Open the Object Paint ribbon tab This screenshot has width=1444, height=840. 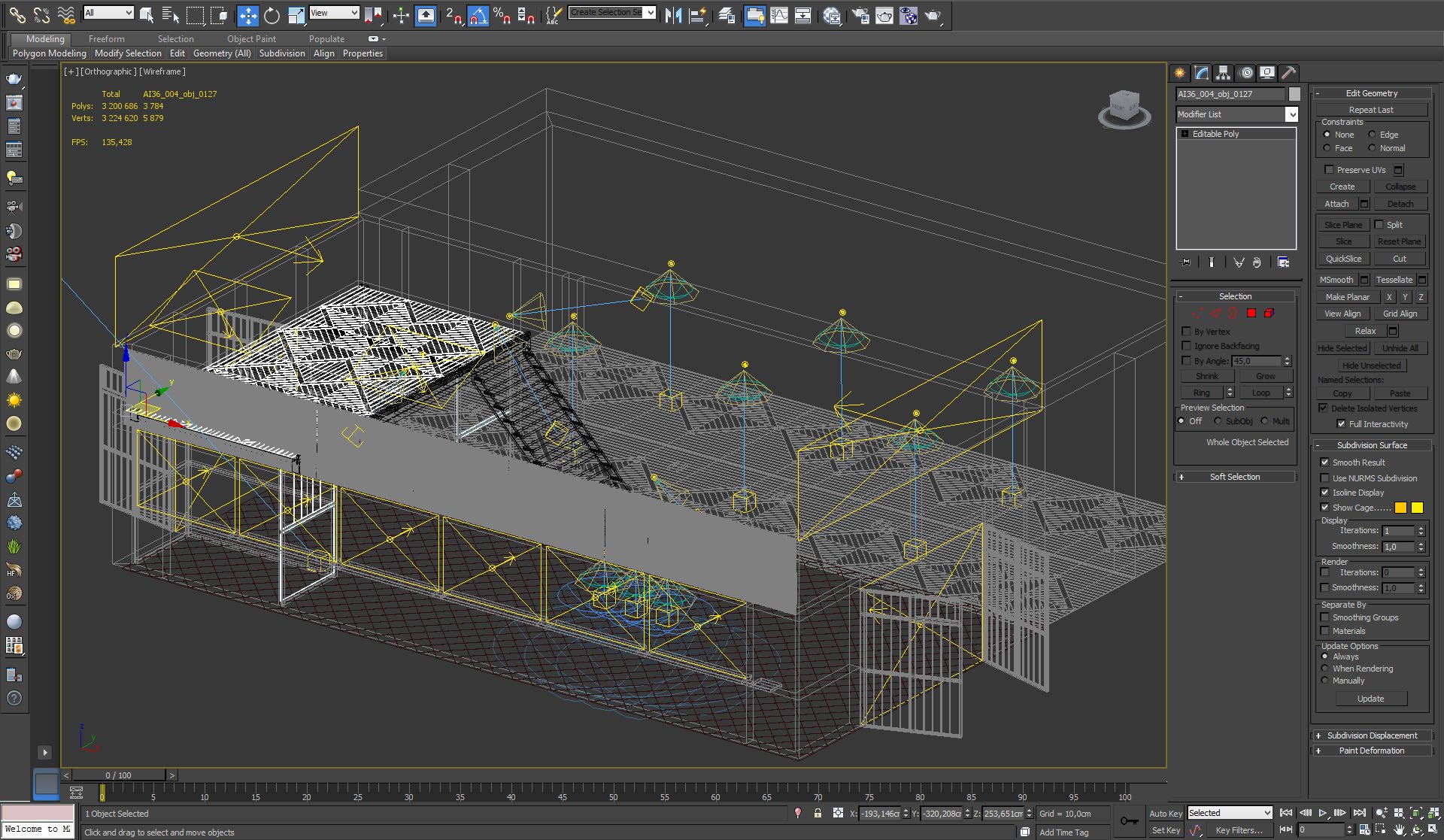tap(251, 39)
